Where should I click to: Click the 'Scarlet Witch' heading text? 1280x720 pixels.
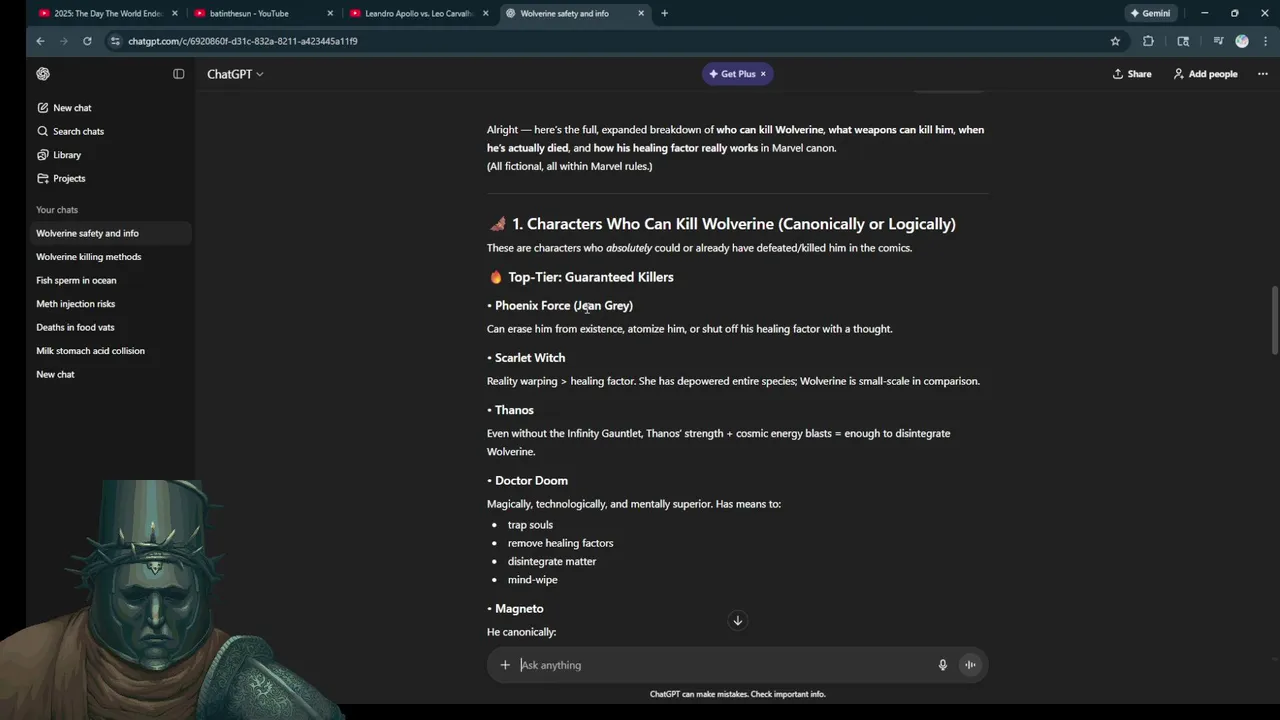(530, 358)
